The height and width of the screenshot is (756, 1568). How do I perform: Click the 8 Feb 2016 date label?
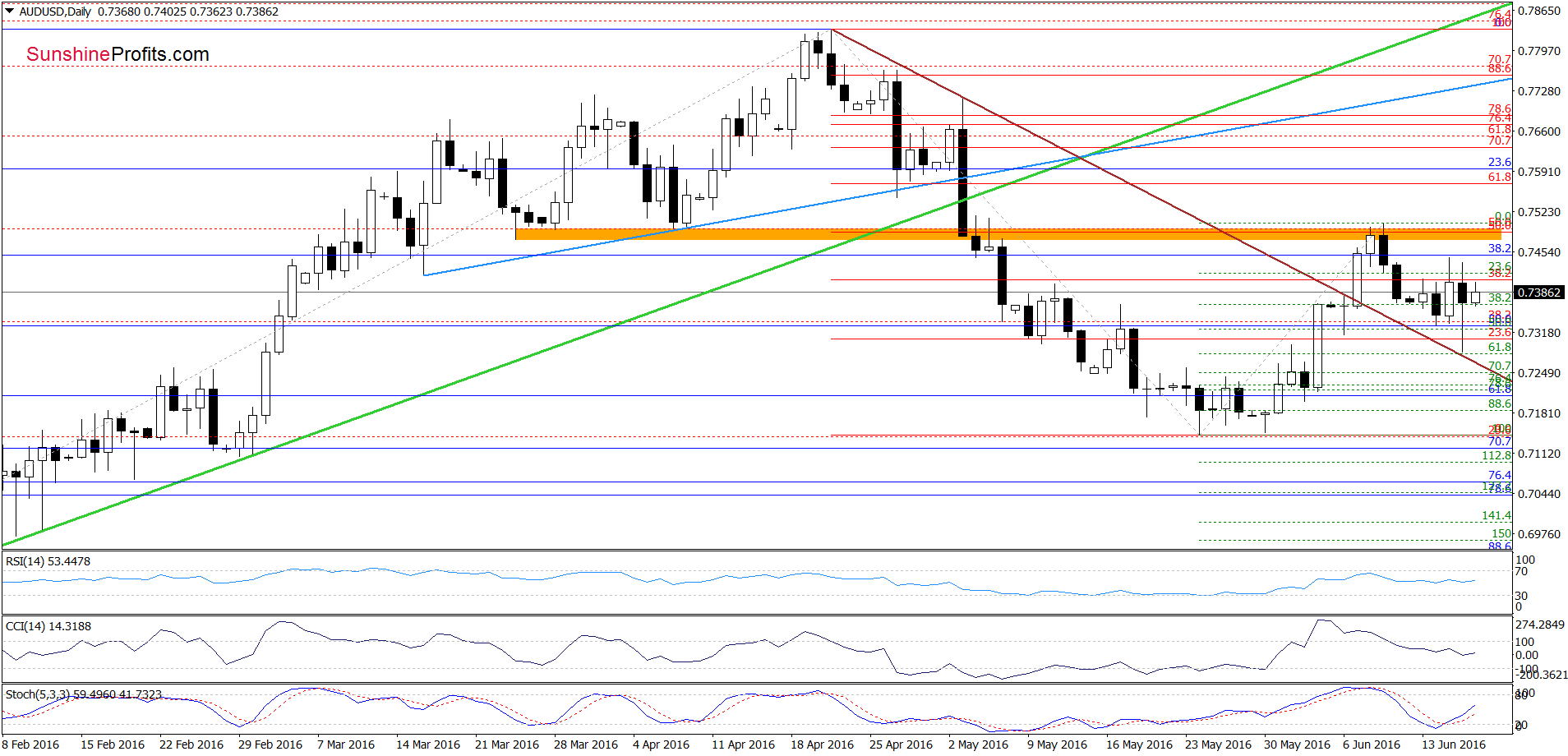click(x=31, y=744)
